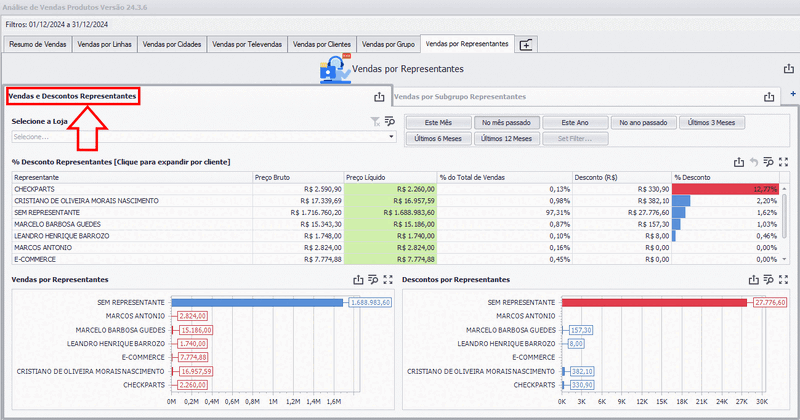Switch to the Vendas por Clientes tab
Screen dimensions: 800x420
322,44
